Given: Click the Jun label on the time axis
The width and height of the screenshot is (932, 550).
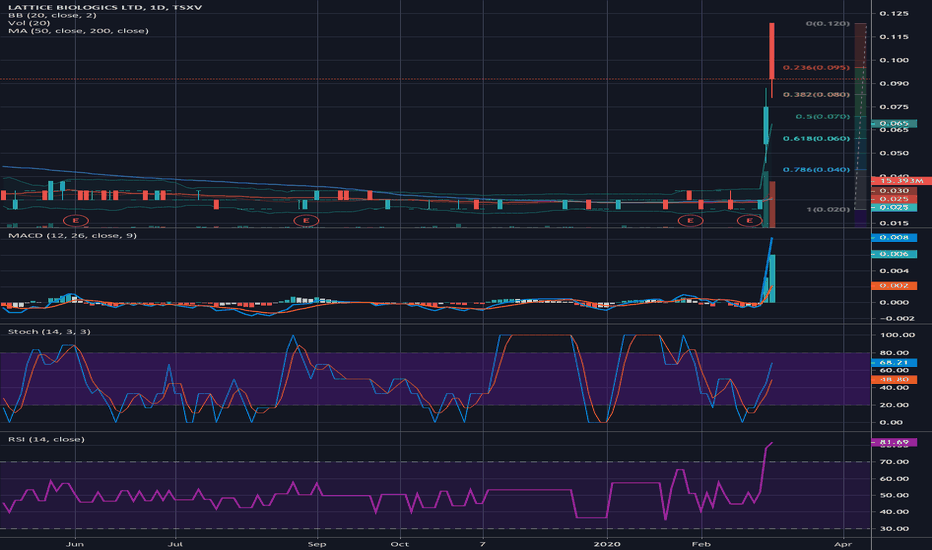Looking at the screenshot, I should click(75, 544).
